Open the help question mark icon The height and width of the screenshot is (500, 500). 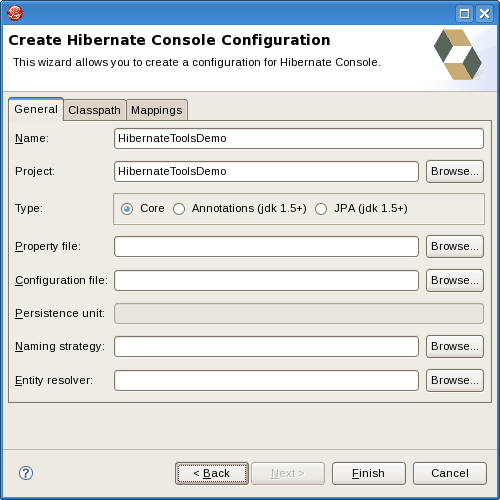point(26,473)
